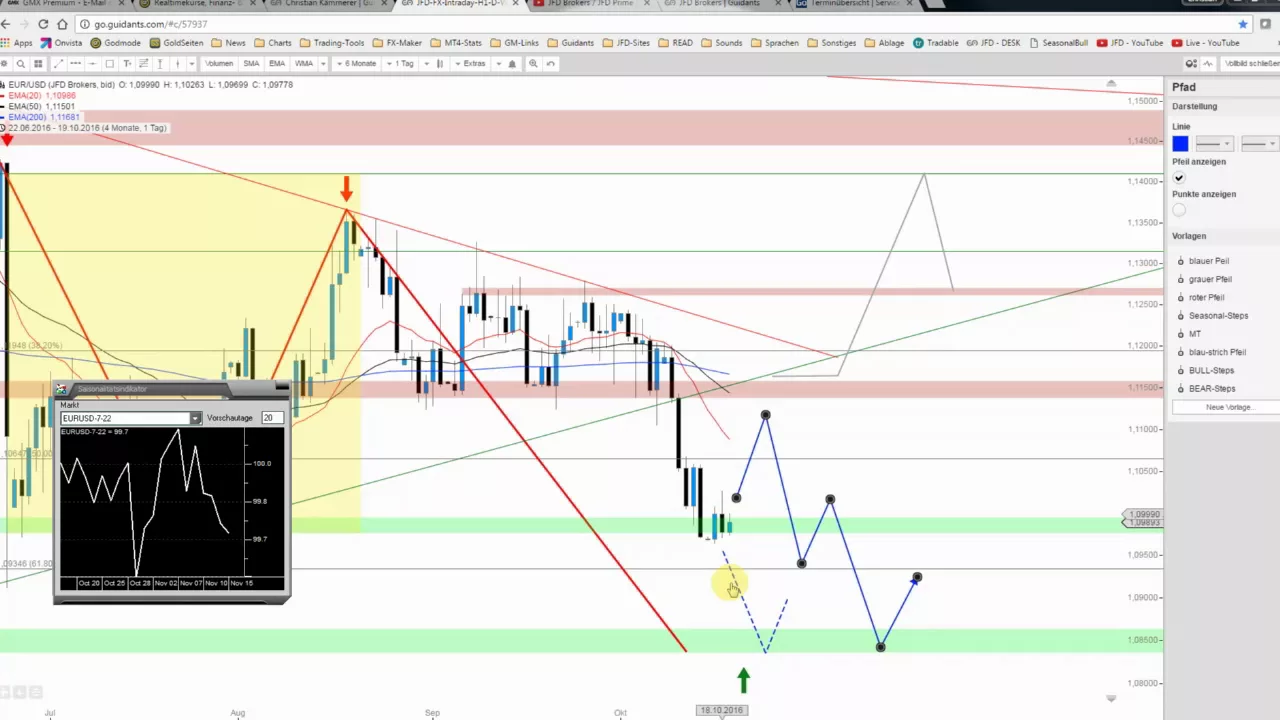Add the SMA indicator

(x=251, y=63)
